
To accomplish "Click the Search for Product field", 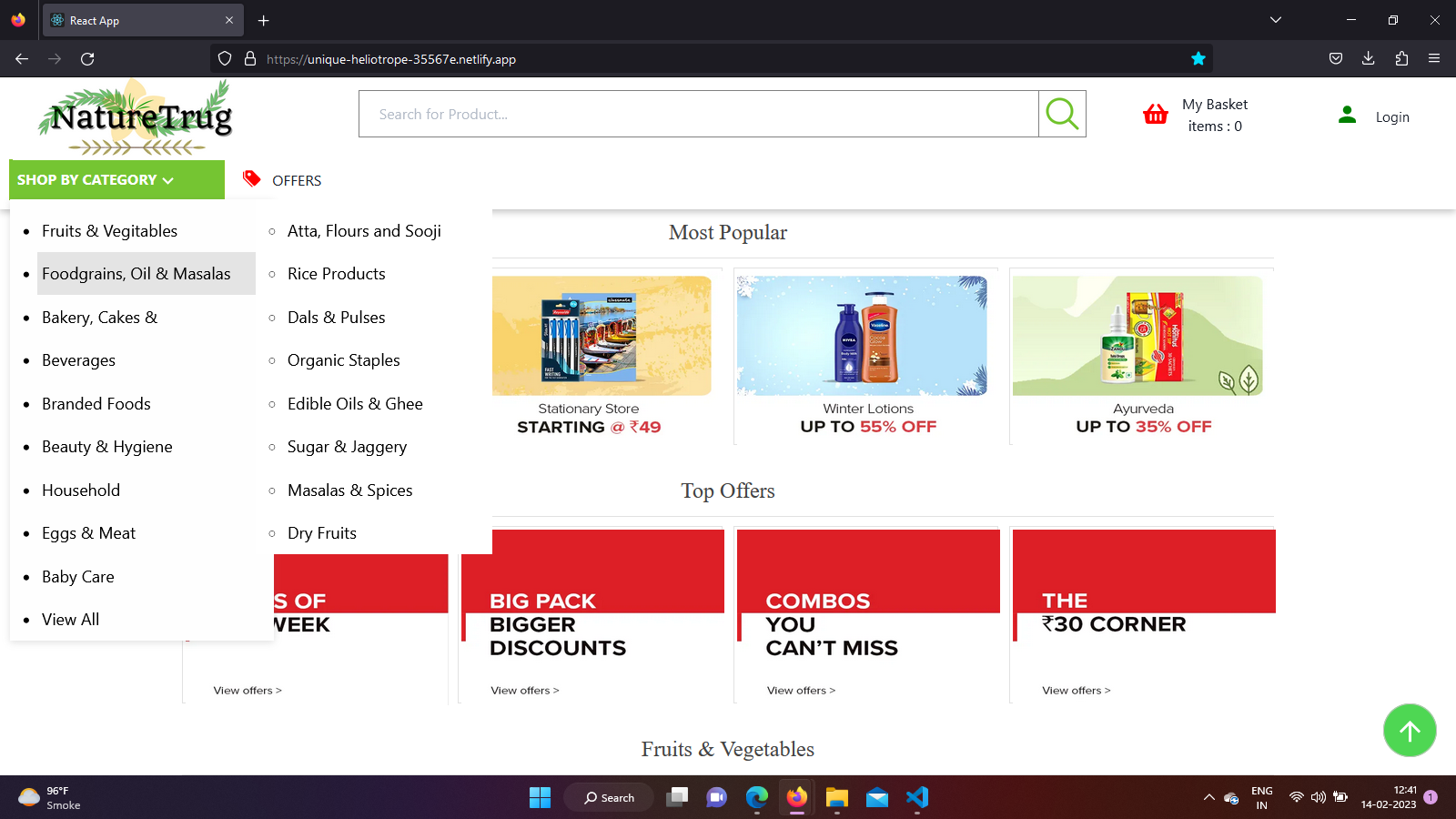I will click(x=699, y=114).
